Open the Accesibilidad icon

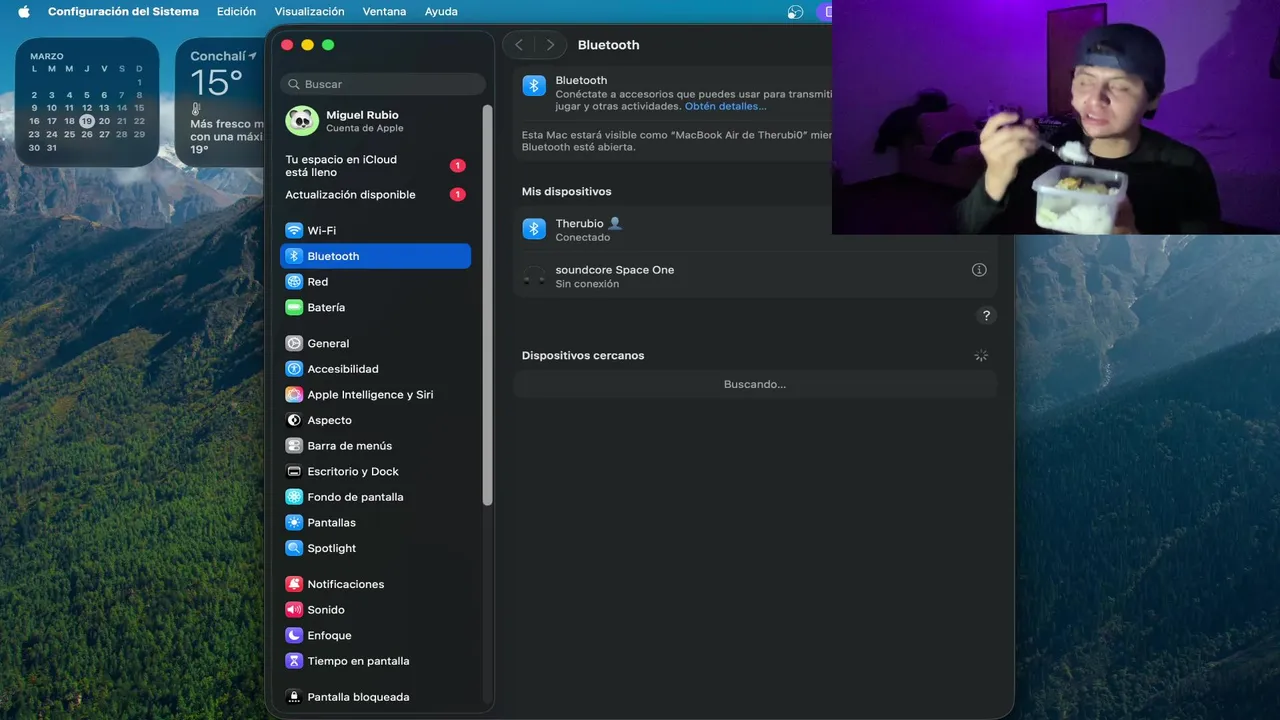click(294, 369)
